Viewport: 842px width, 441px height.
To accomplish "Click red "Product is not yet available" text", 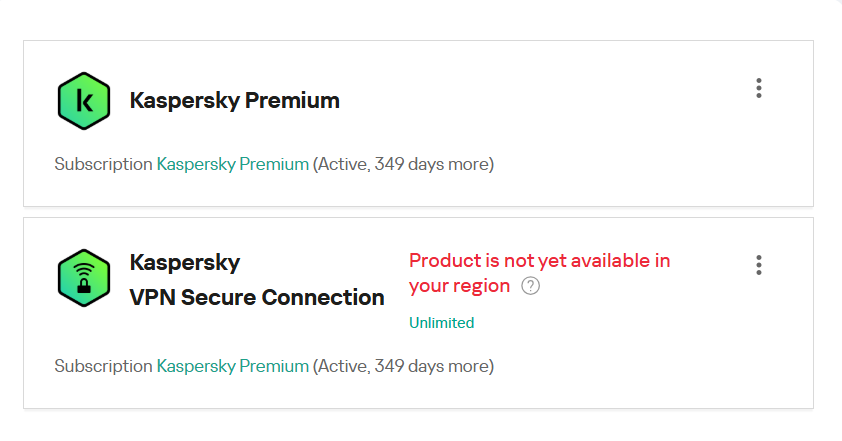I will coord(539,260).
